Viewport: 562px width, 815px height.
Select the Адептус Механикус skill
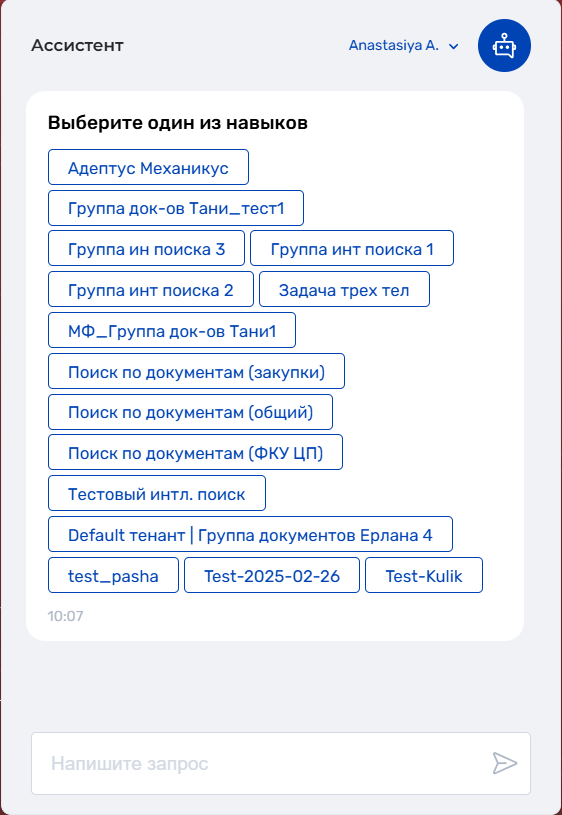pyautogui.click(x=148, y=167)
